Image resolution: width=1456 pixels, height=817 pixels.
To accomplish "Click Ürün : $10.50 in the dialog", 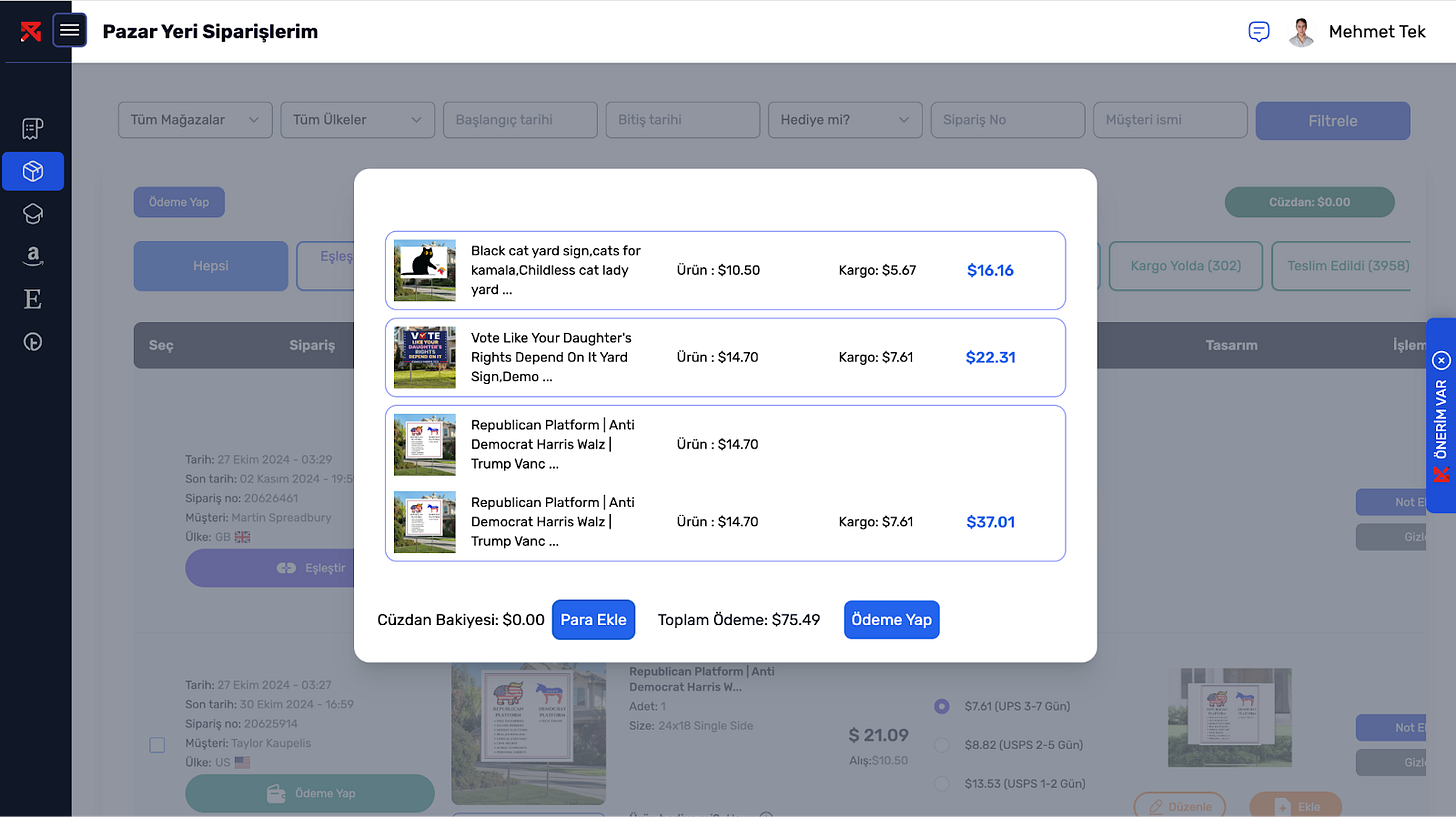I will tap(717, 270).
